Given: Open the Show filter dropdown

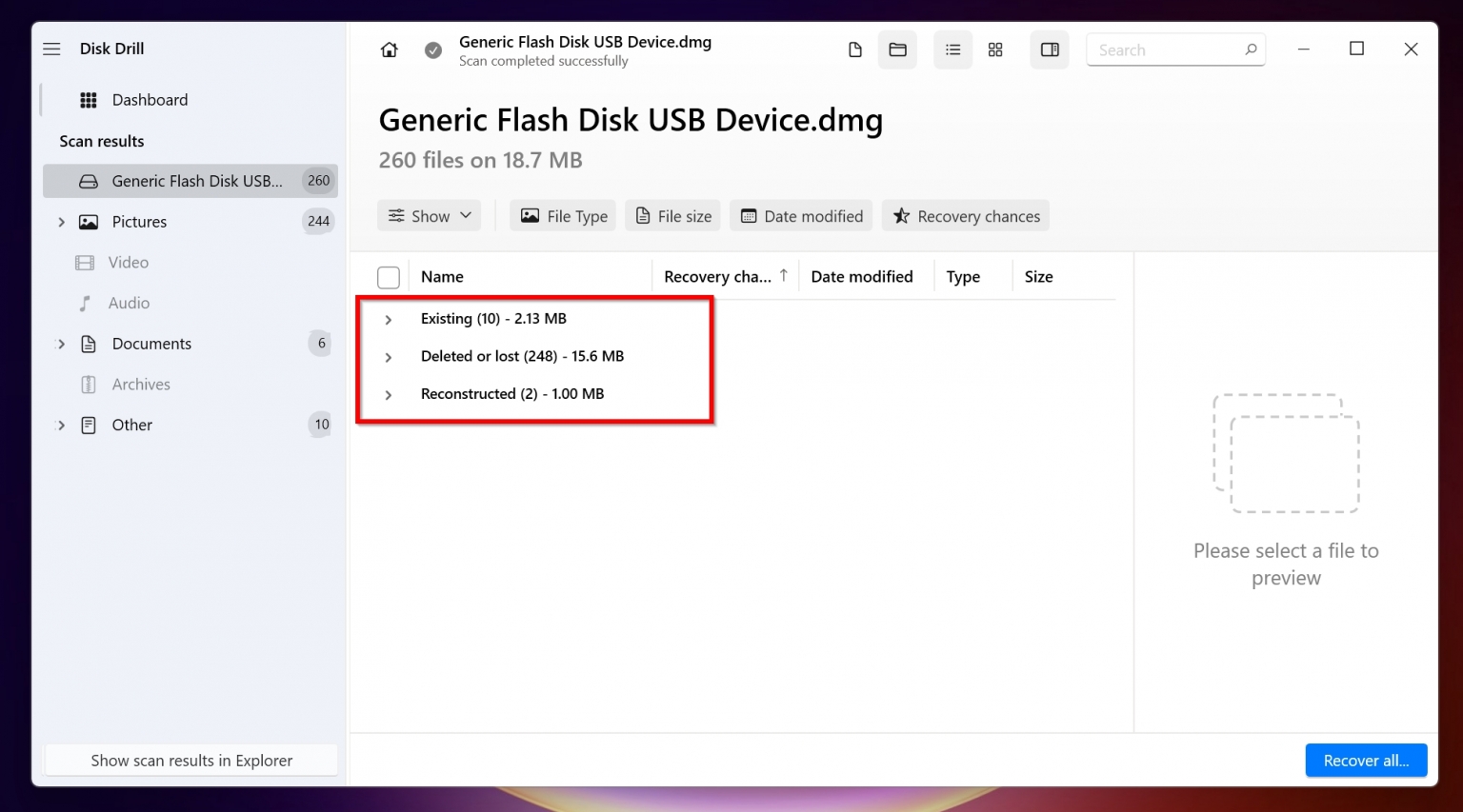Looking at the screenshot, I should 429,215.
